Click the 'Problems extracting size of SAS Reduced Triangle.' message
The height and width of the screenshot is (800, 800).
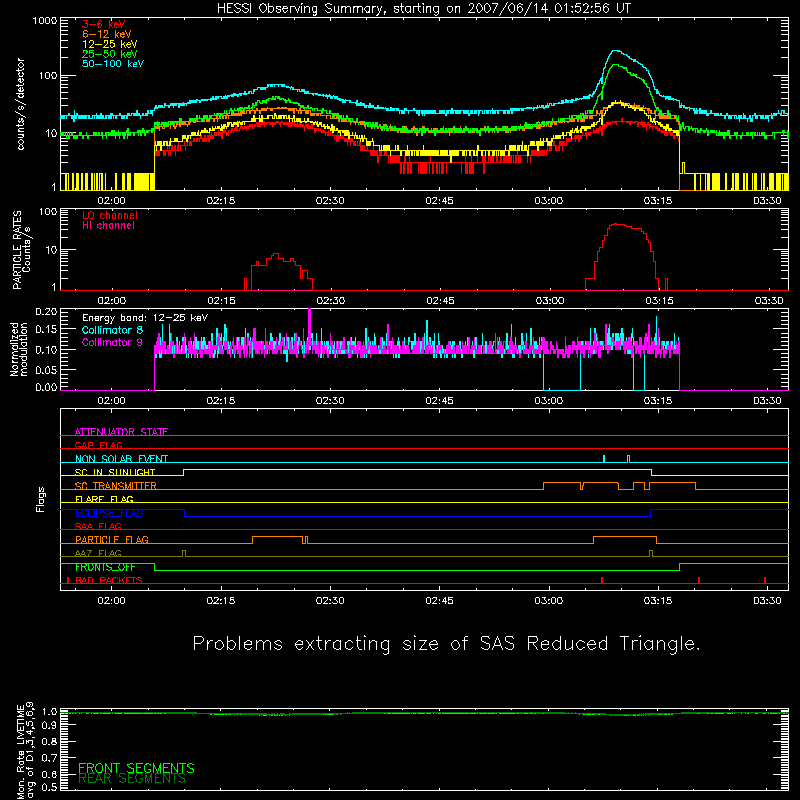pos(446,644)
